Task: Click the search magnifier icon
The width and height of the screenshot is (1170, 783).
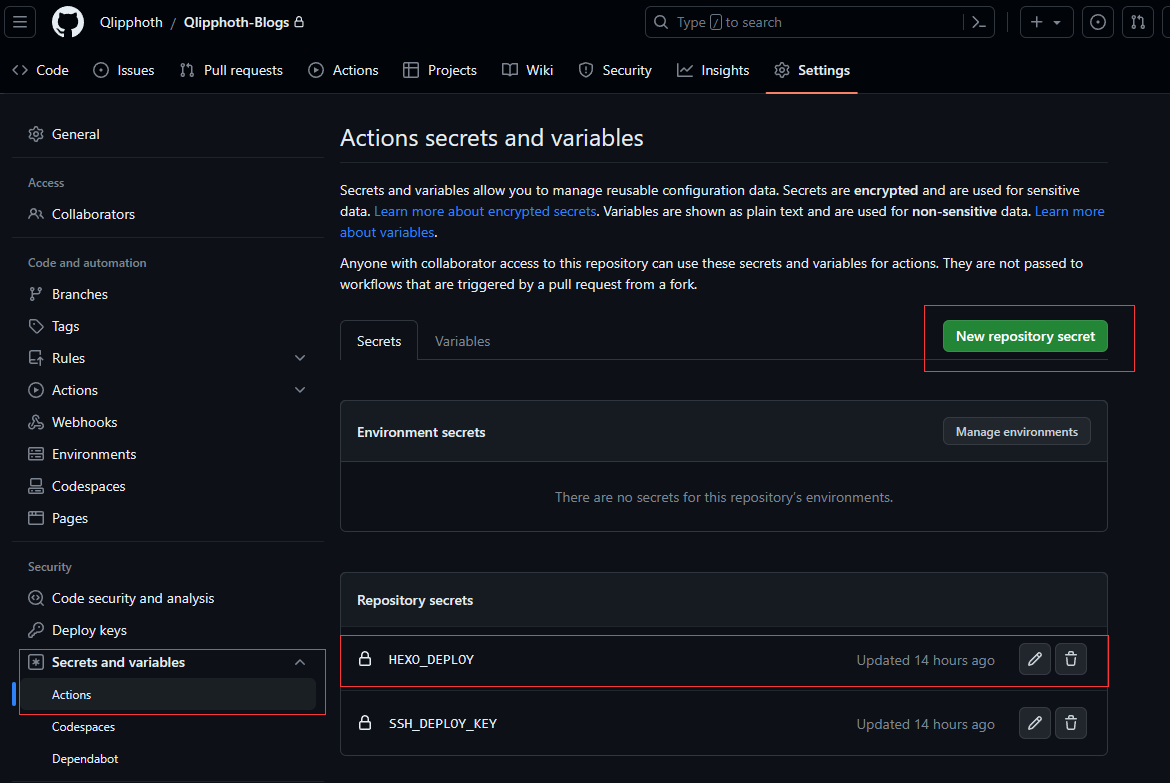Action: [x=661, y=22]
